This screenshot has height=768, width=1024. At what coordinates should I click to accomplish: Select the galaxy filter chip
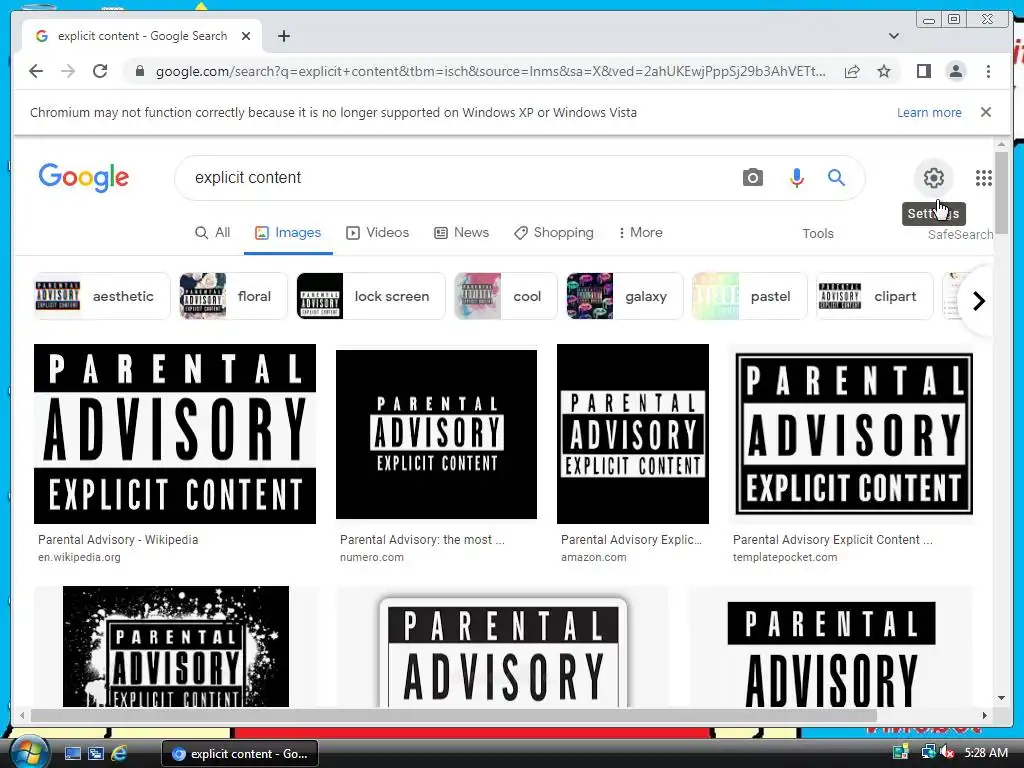tap(624, 296)
